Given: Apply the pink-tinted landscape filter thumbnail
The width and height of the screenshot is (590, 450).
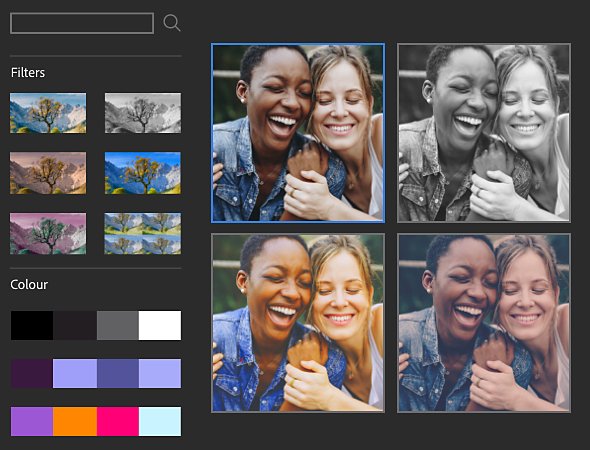Looking at the screenshot, I should point(48,234).
